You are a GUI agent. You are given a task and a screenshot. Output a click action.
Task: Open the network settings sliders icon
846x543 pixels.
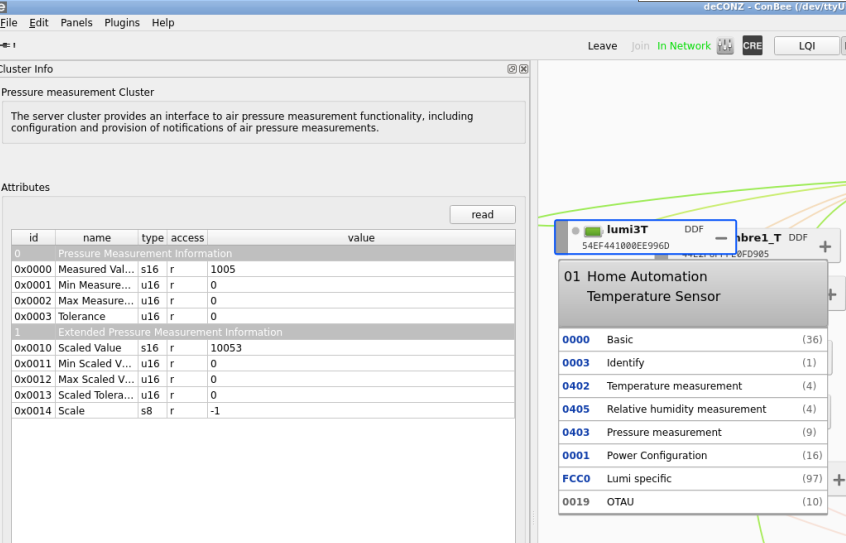coord(725,46)
